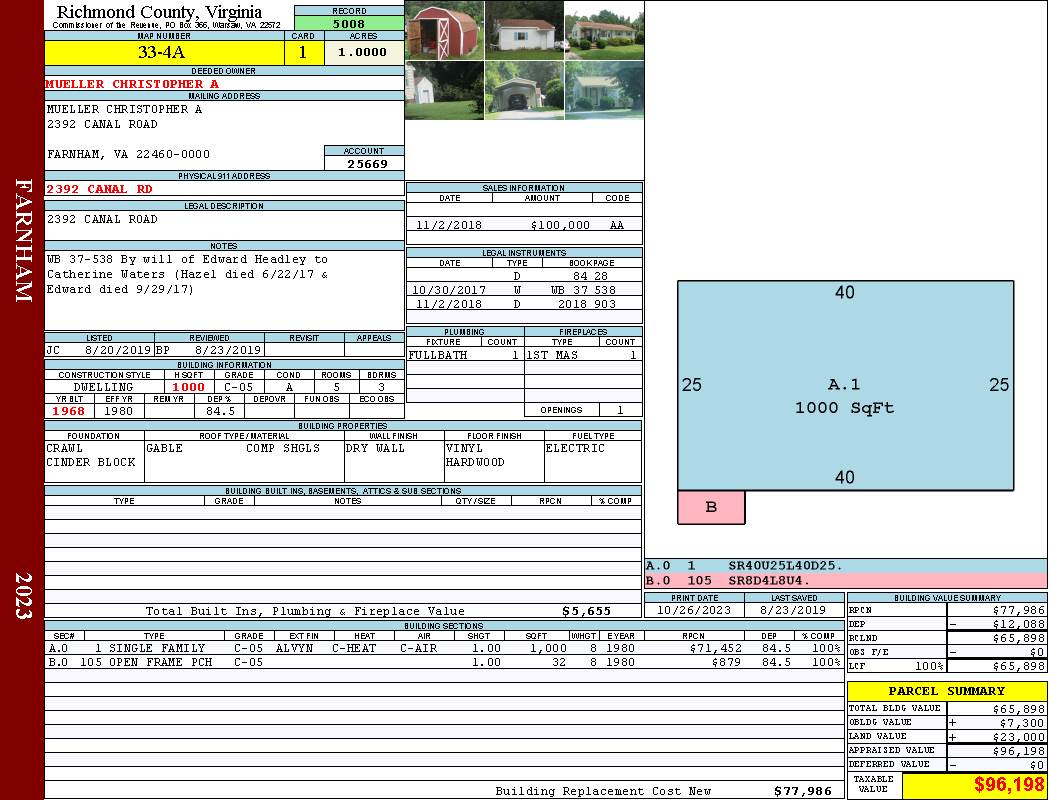Image resolution: width=1050 pixels, height=800 pixels.
Task: Click the A.0 SINGLE FAMILY building section row
Action: tap(444, 648)
